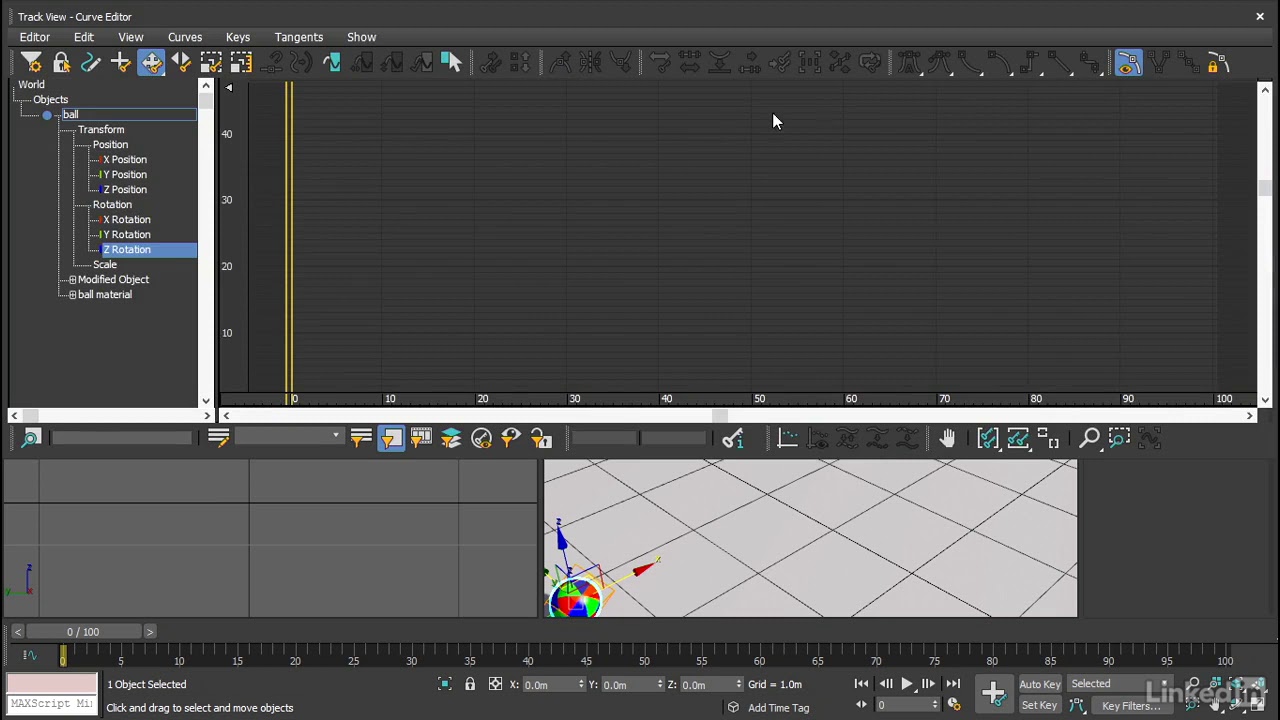Viewport: 1280px width, 720px height.
Task: Select the X Rotation track
Action: (x=127, y=219)
